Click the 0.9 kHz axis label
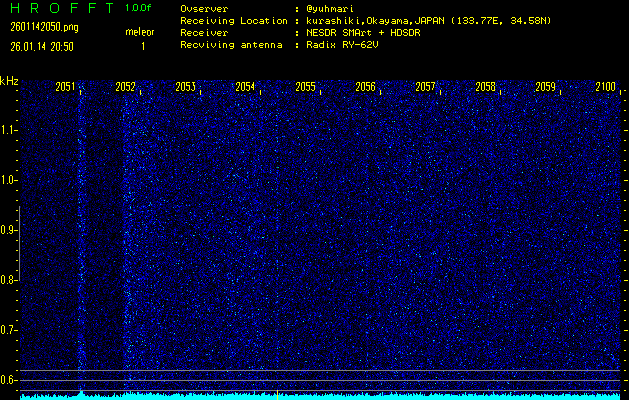The image size is (629, 400). [8, 230]
